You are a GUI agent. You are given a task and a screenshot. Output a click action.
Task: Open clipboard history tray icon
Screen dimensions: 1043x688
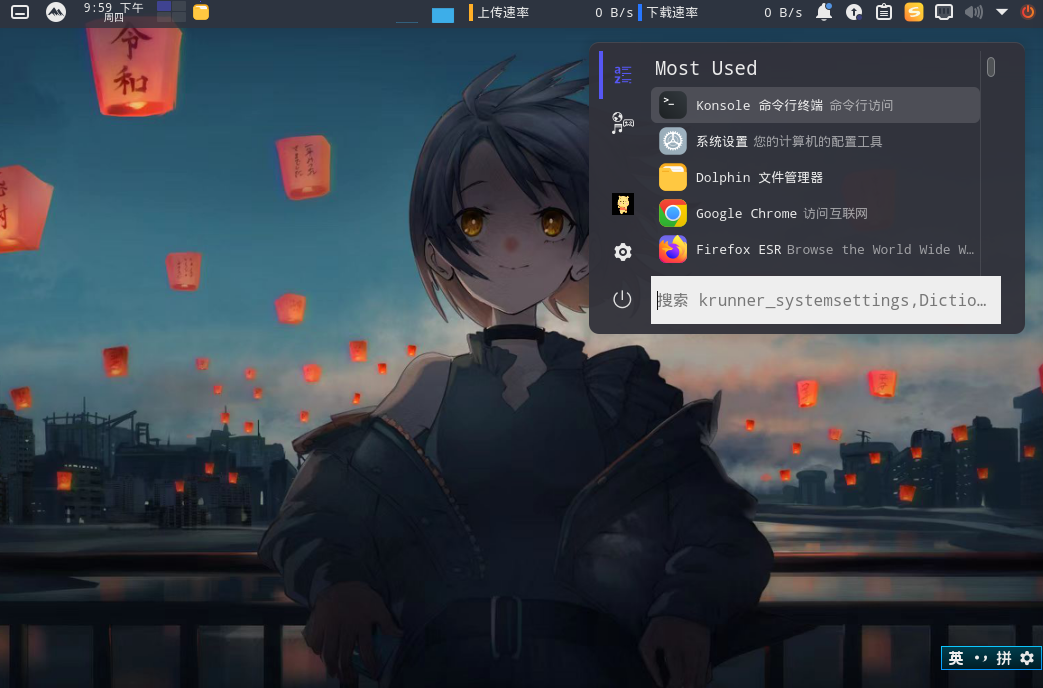point(884,12)
